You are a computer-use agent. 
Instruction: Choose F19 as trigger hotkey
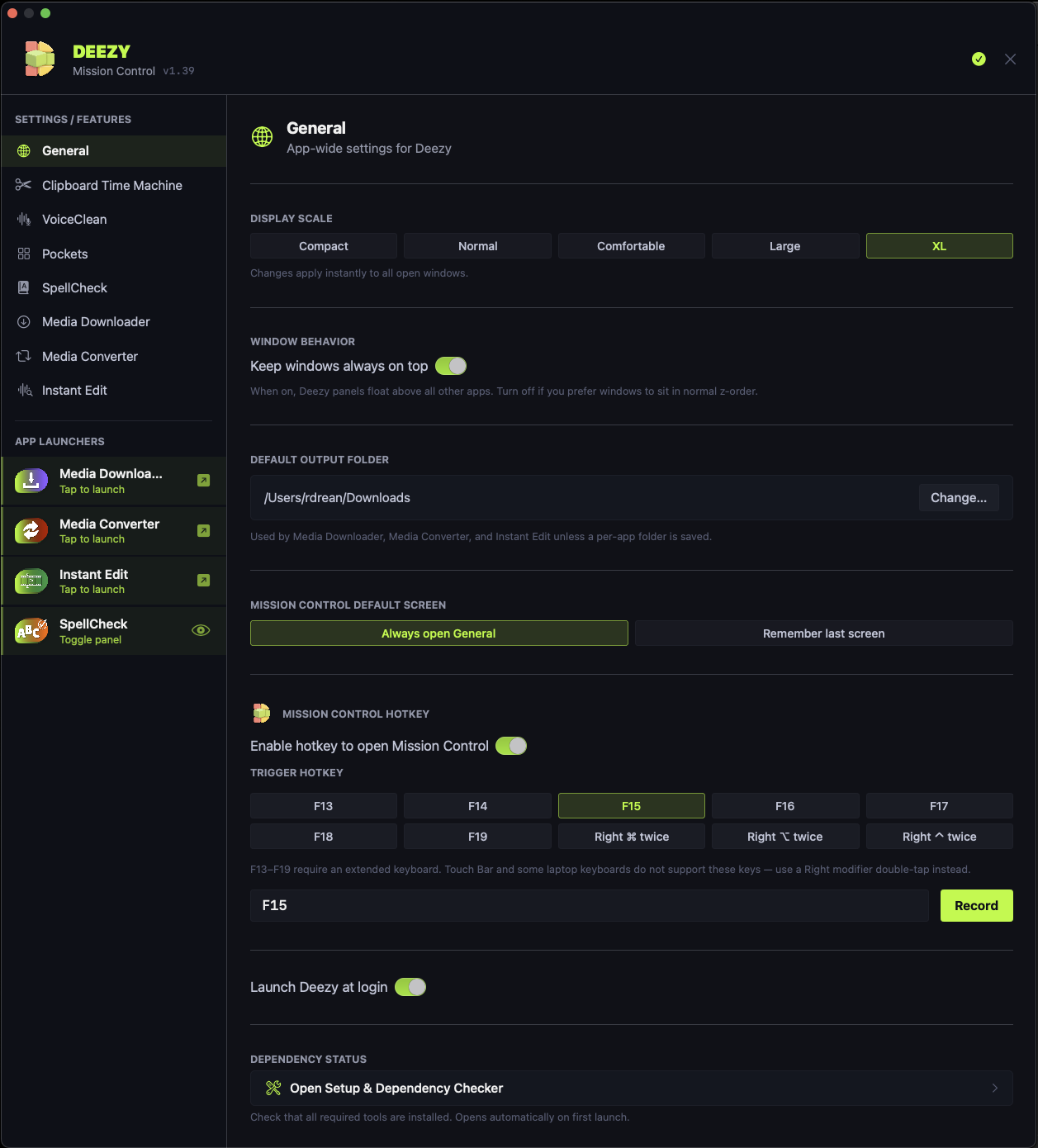(x=477, y=837)
